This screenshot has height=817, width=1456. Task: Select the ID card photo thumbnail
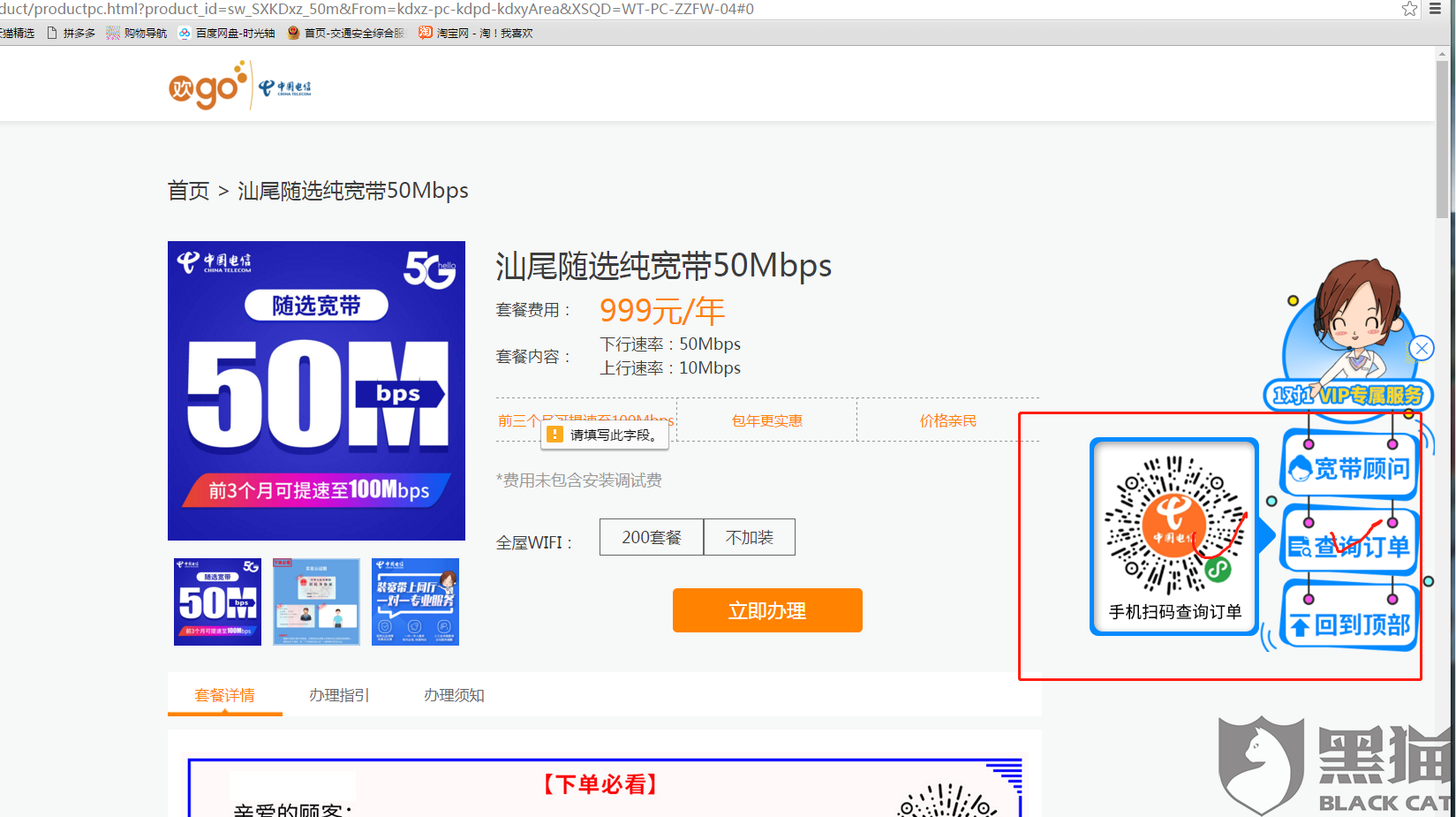click(x=315, y=601)
